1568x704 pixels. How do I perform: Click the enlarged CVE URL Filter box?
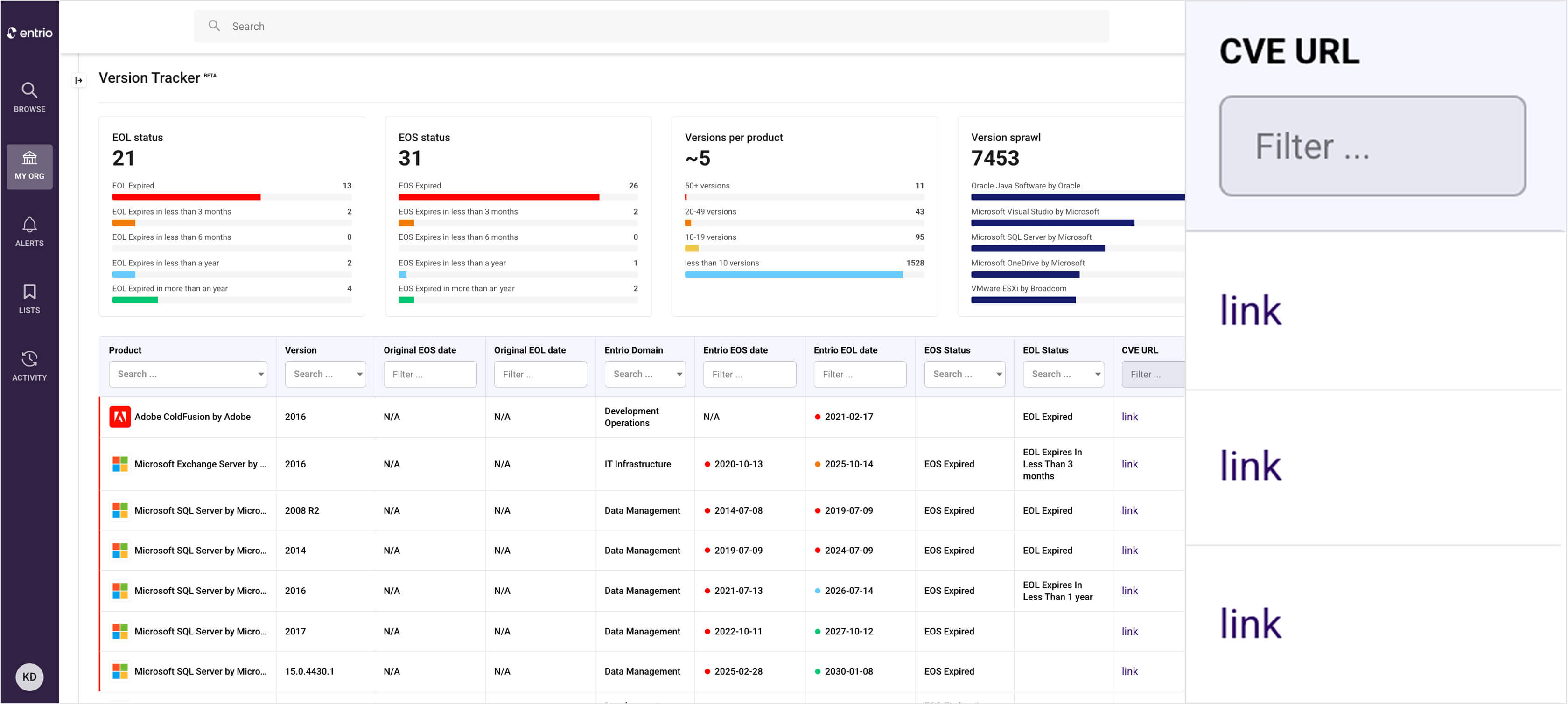1372,146
